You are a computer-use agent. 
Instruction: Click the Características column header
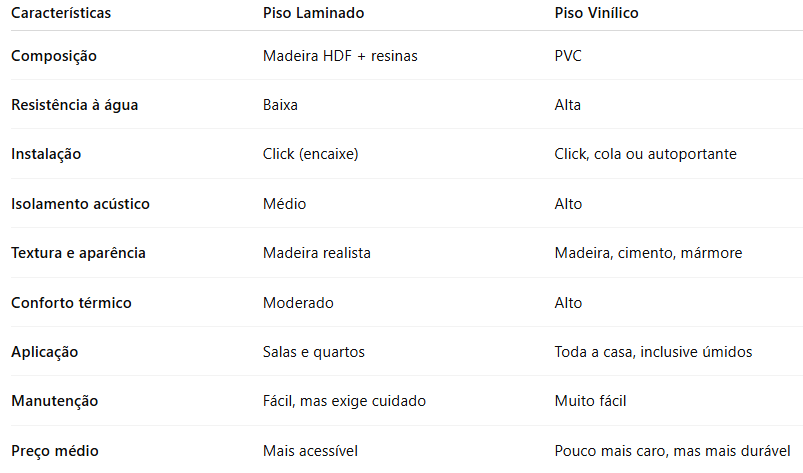click(x=61, y=13)
